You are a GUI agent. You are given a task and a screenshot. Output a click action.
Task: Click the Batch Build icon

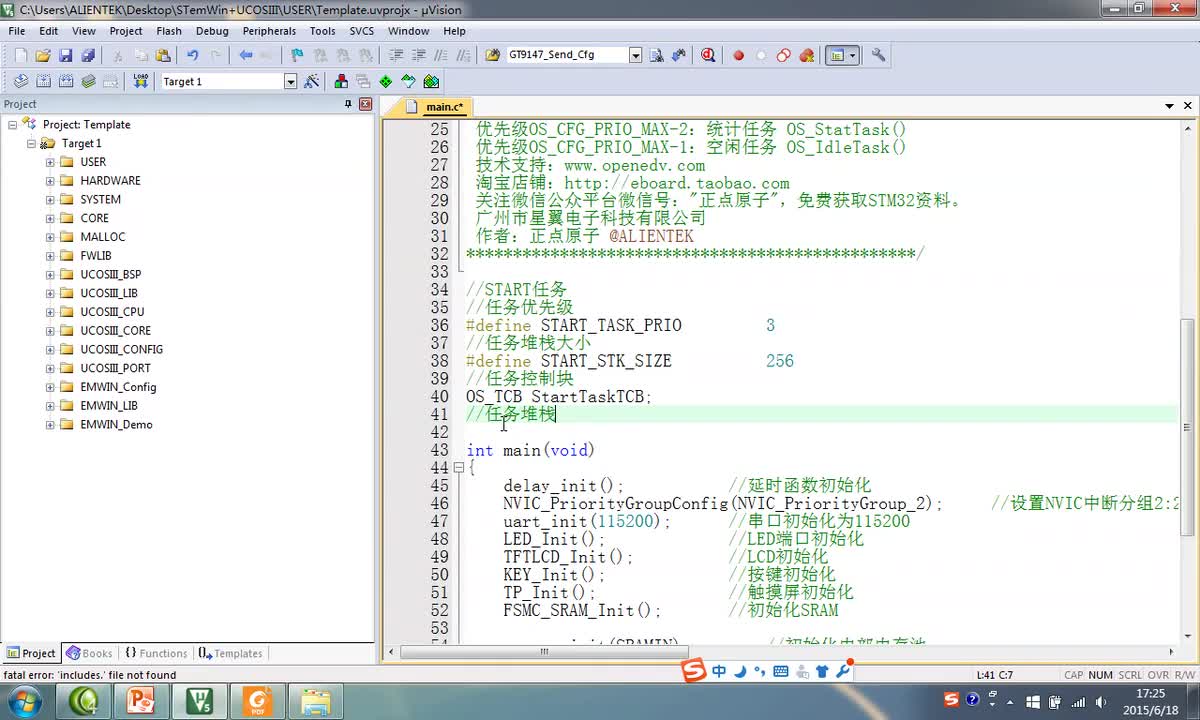[88, 82]
